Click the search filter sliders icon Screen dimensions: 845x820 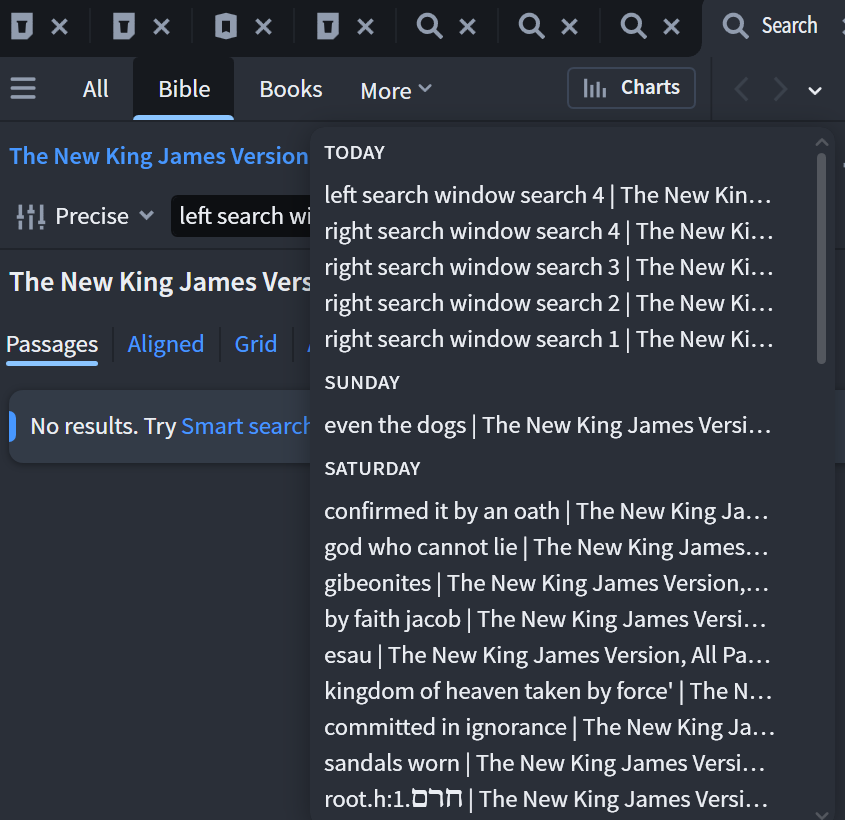31,217
